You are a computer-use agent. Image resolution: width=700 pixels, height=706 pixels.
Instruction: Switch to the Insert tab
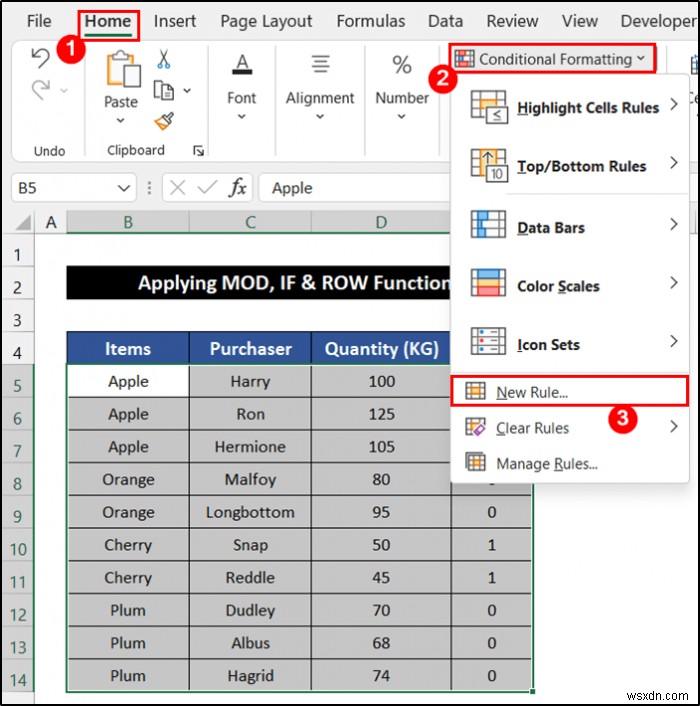pyautogui.click(x=175, y=21)
